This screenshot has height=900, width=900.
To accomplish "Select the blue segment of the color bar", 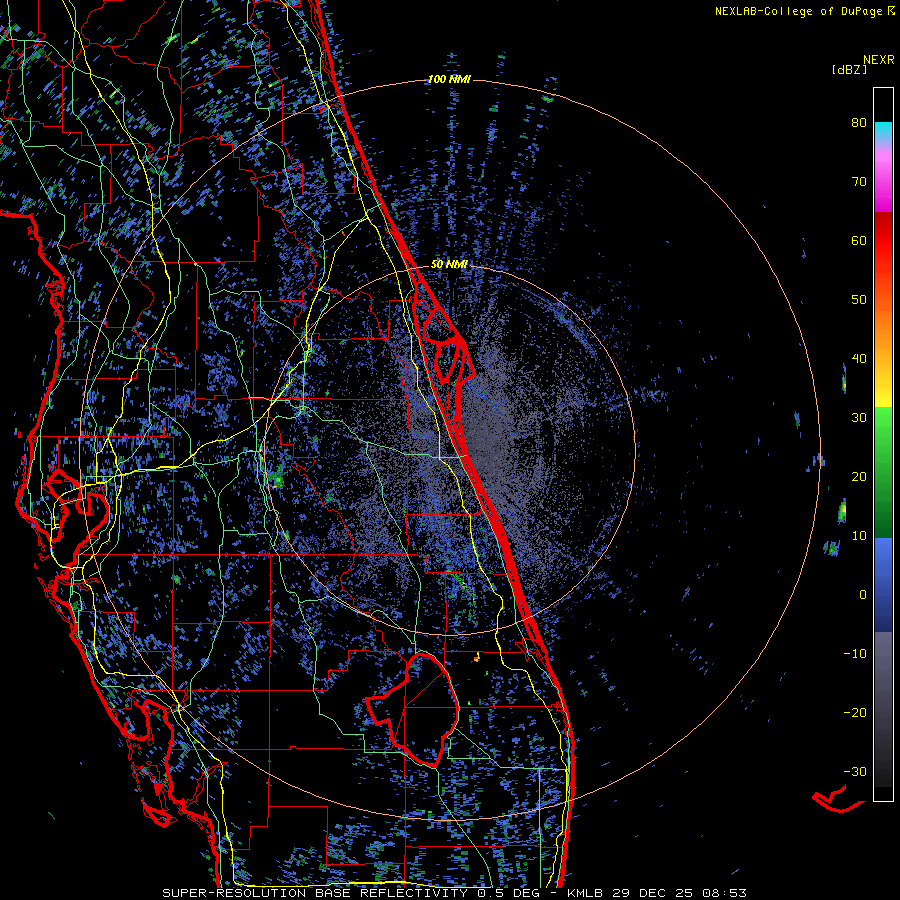I will pos(883,585).
